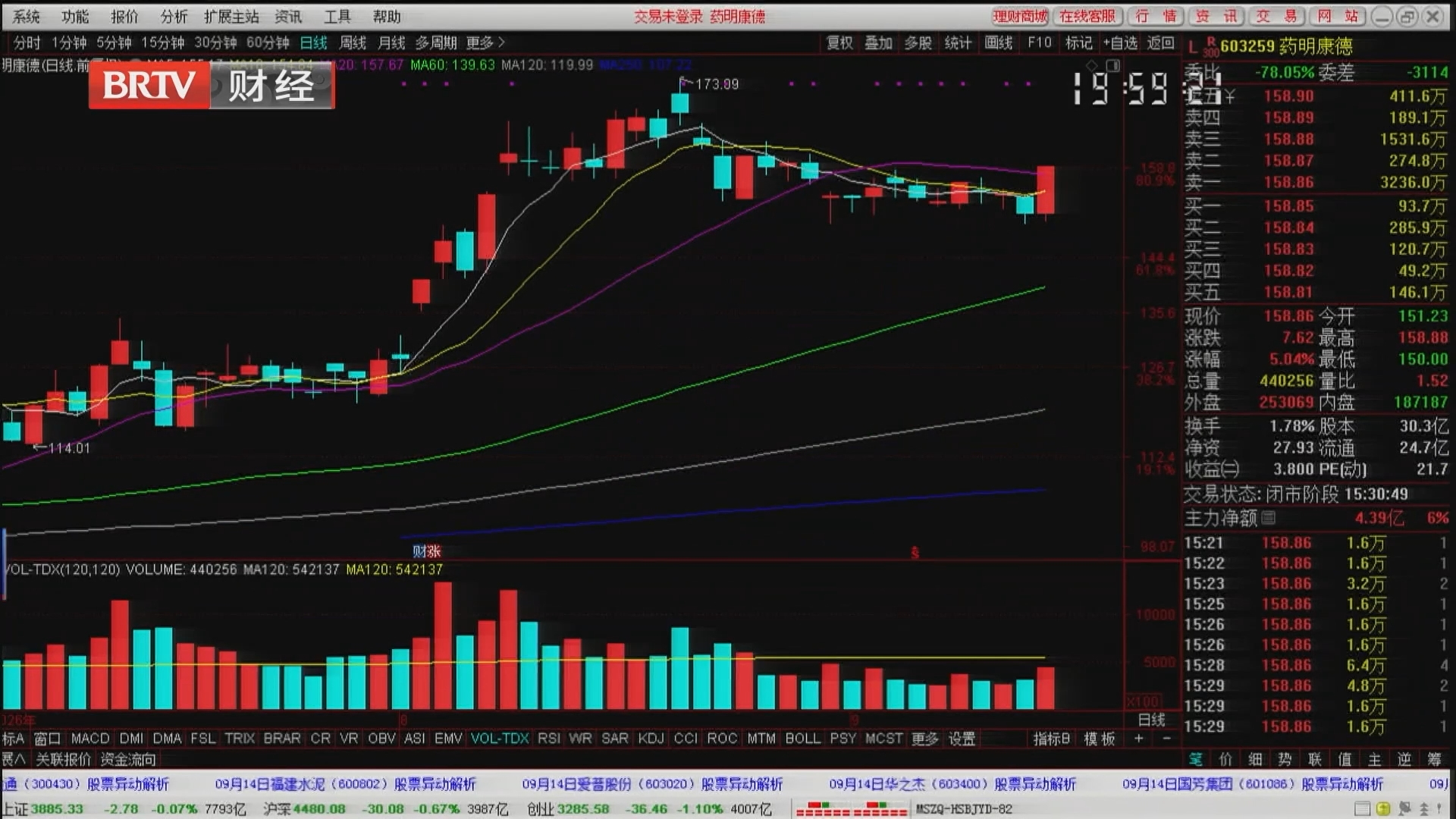Viewport: 1456px width, 819px height.
Task: Select the BOLL indicator tab
Action: 802,739
